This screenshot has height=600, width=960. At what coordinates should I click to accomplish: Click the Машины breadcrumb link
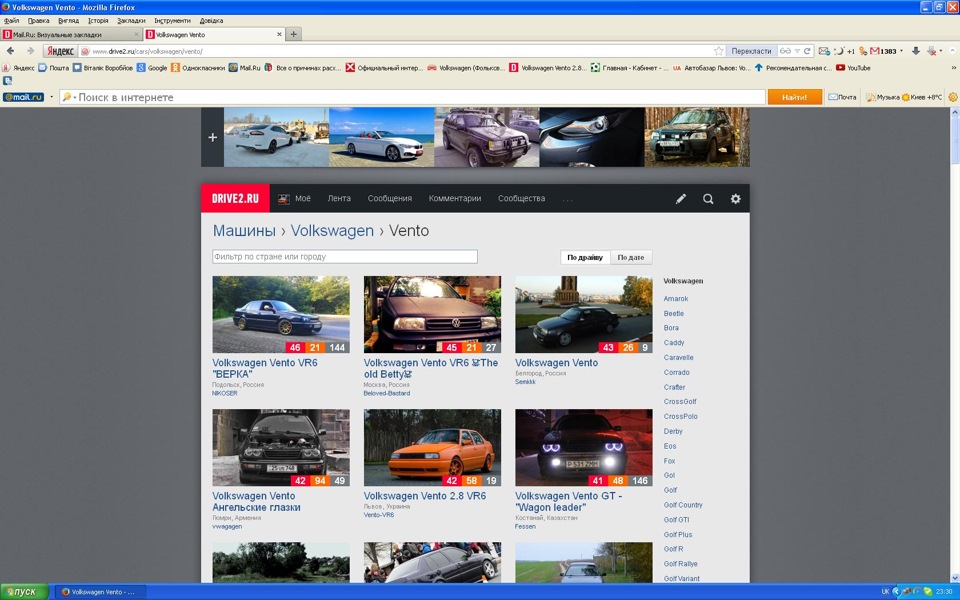tap(244, 231)
